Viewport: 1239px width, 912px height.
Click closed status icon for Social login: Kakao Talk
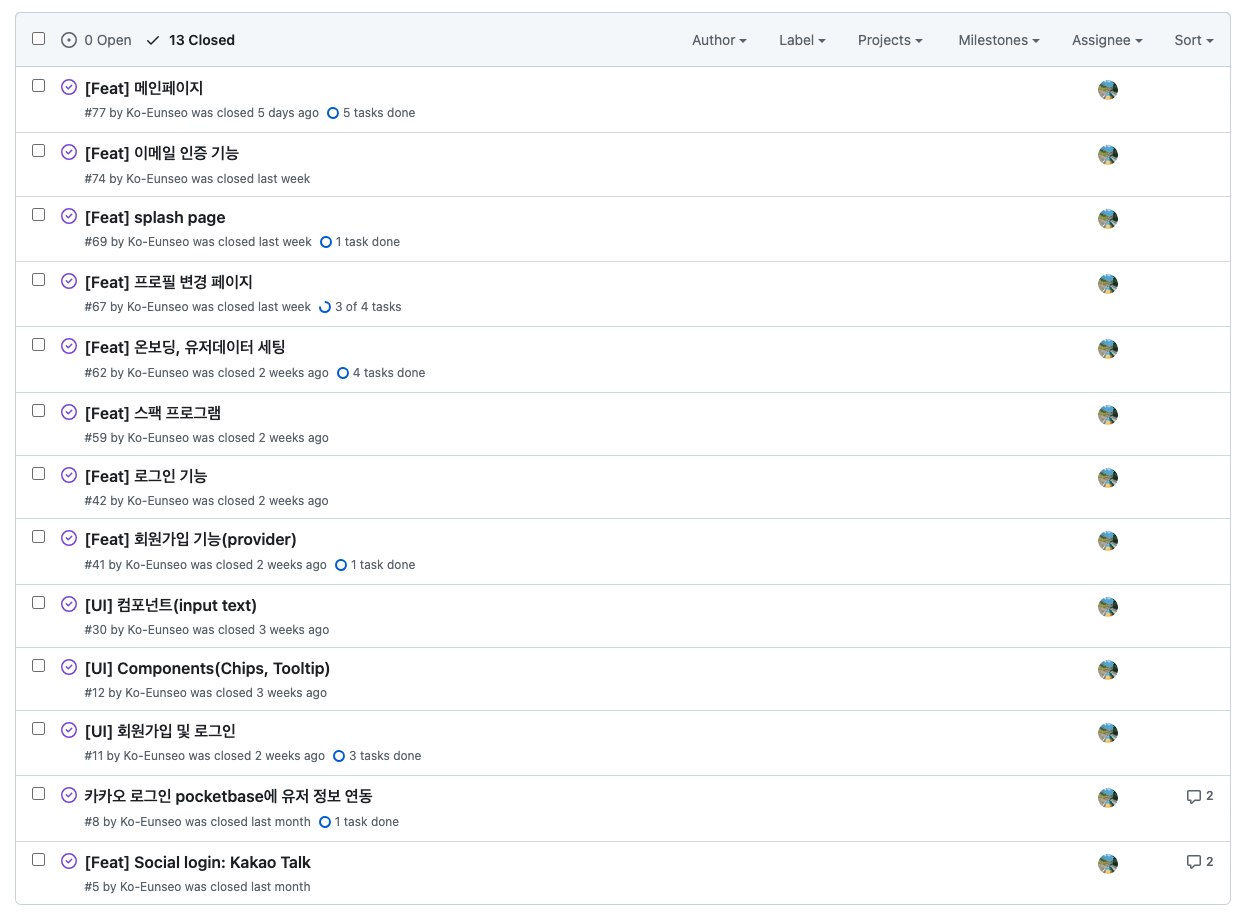click(x=69, y=861)
